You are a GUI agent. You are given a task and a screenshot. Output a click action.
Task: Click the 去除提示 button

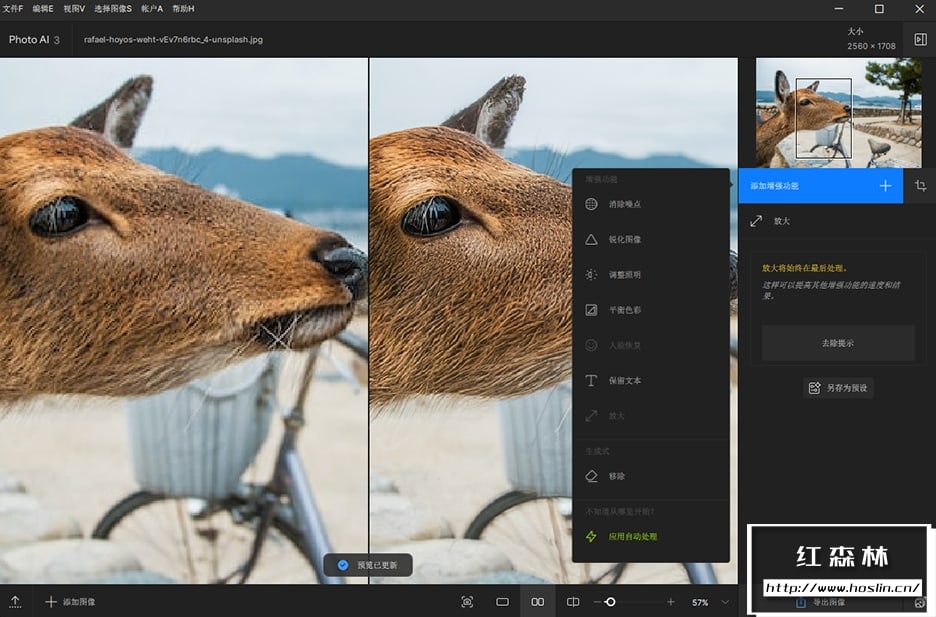(838, 343)
